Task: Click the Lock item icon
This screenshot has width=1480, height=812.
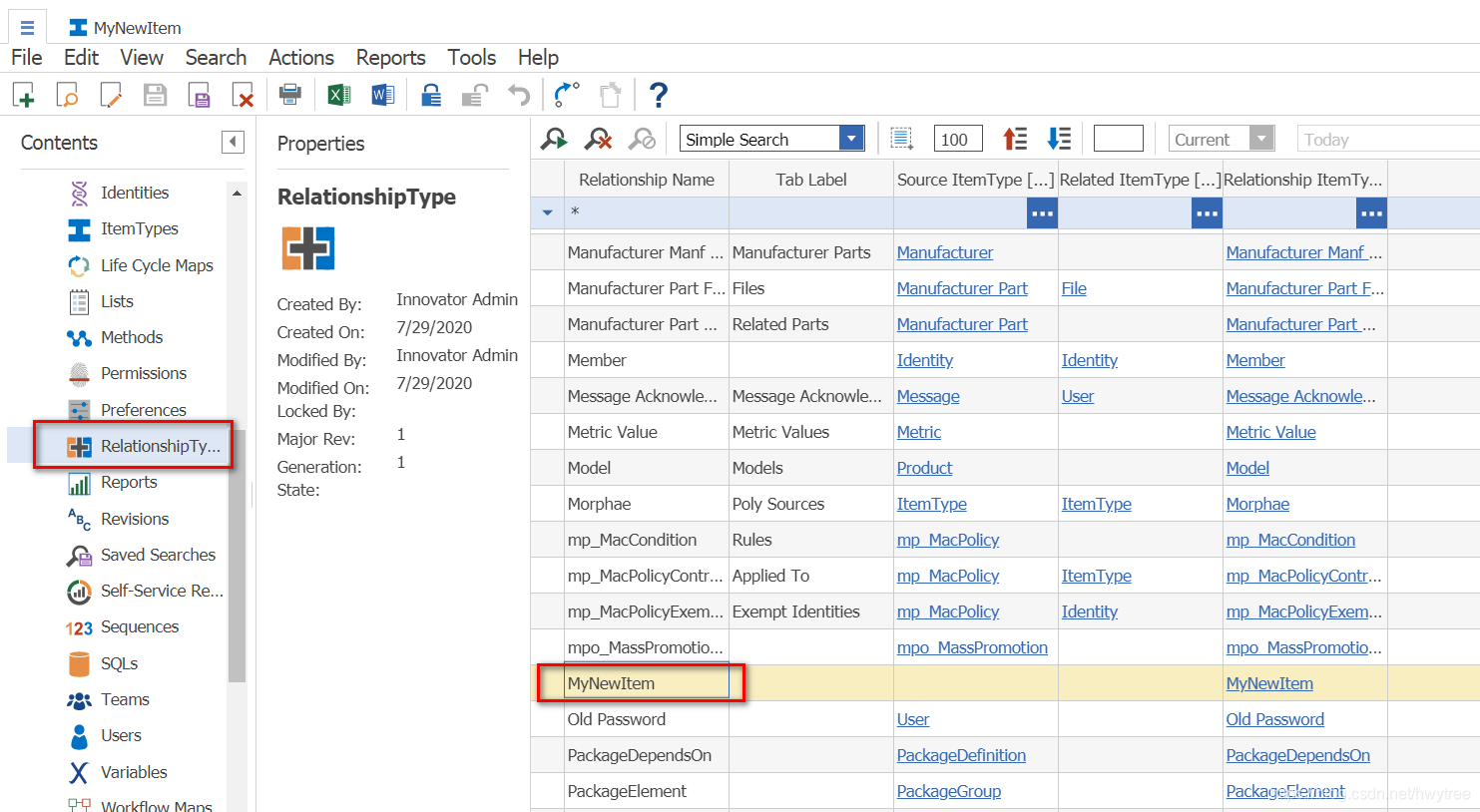Action: pyautogui.click(x=430, y=95)
